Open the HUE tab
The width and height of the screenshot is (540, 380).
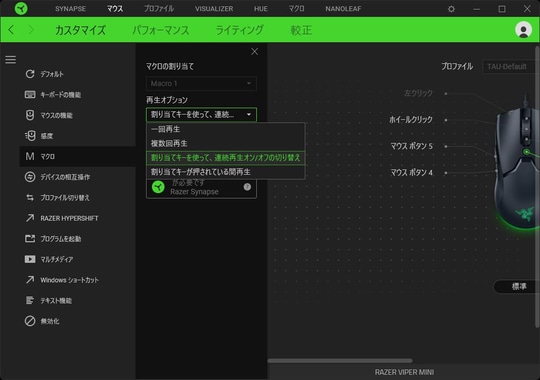tap(261, 9)
